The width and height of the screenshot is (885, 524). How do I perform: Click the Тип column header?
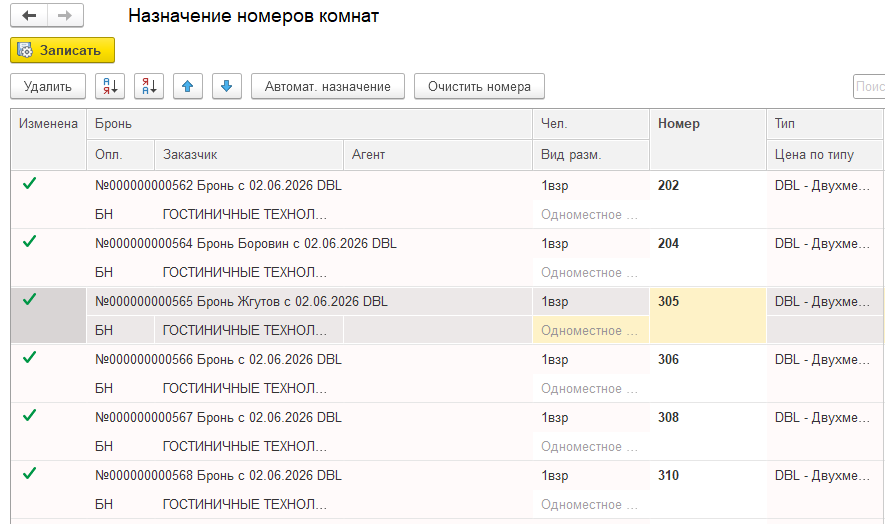[825, 124]
